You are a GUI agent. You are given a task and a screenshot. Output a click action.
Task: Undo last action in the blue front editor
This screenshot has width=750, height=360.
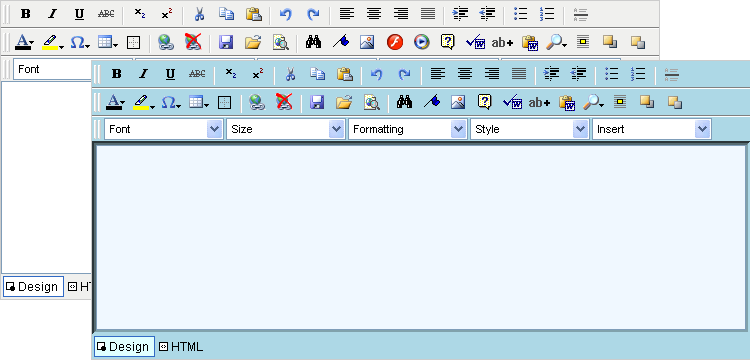point(377,74)
